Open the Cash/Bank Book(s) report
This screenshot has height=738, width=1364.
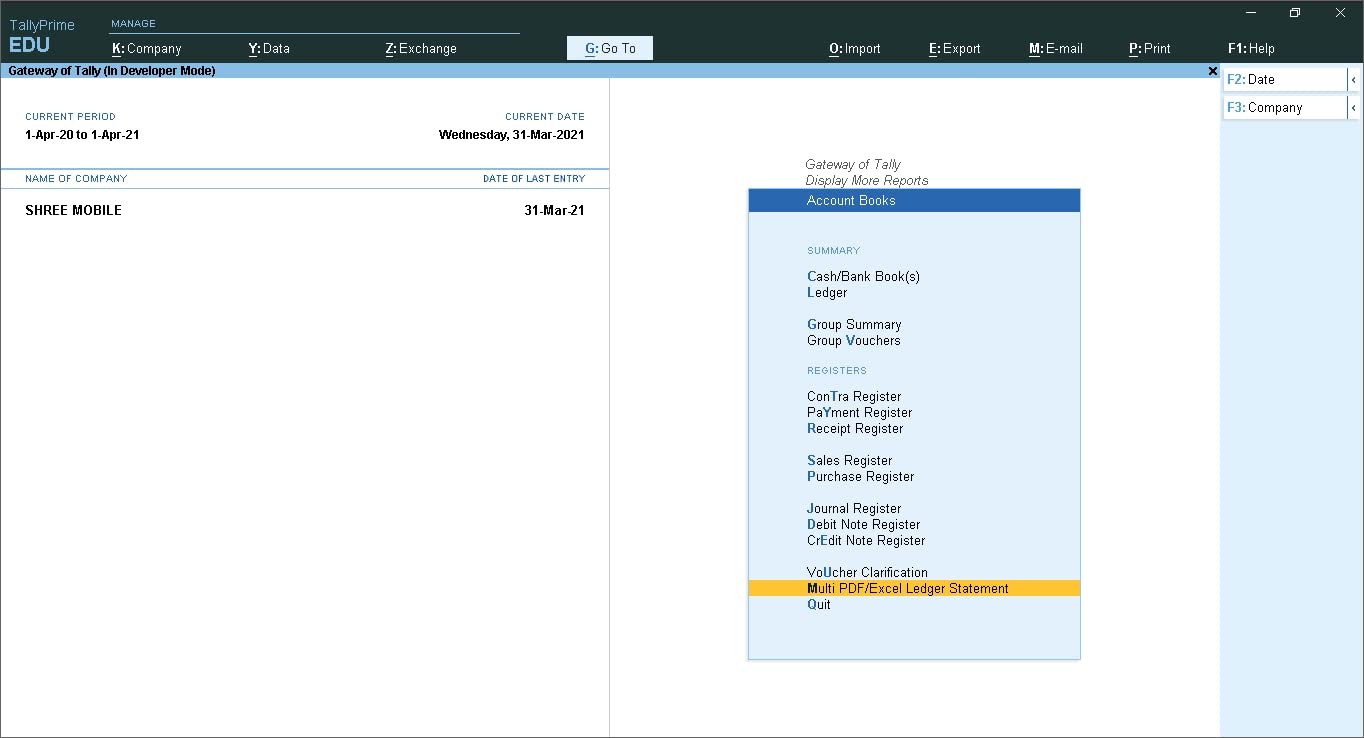pos(863,276)
